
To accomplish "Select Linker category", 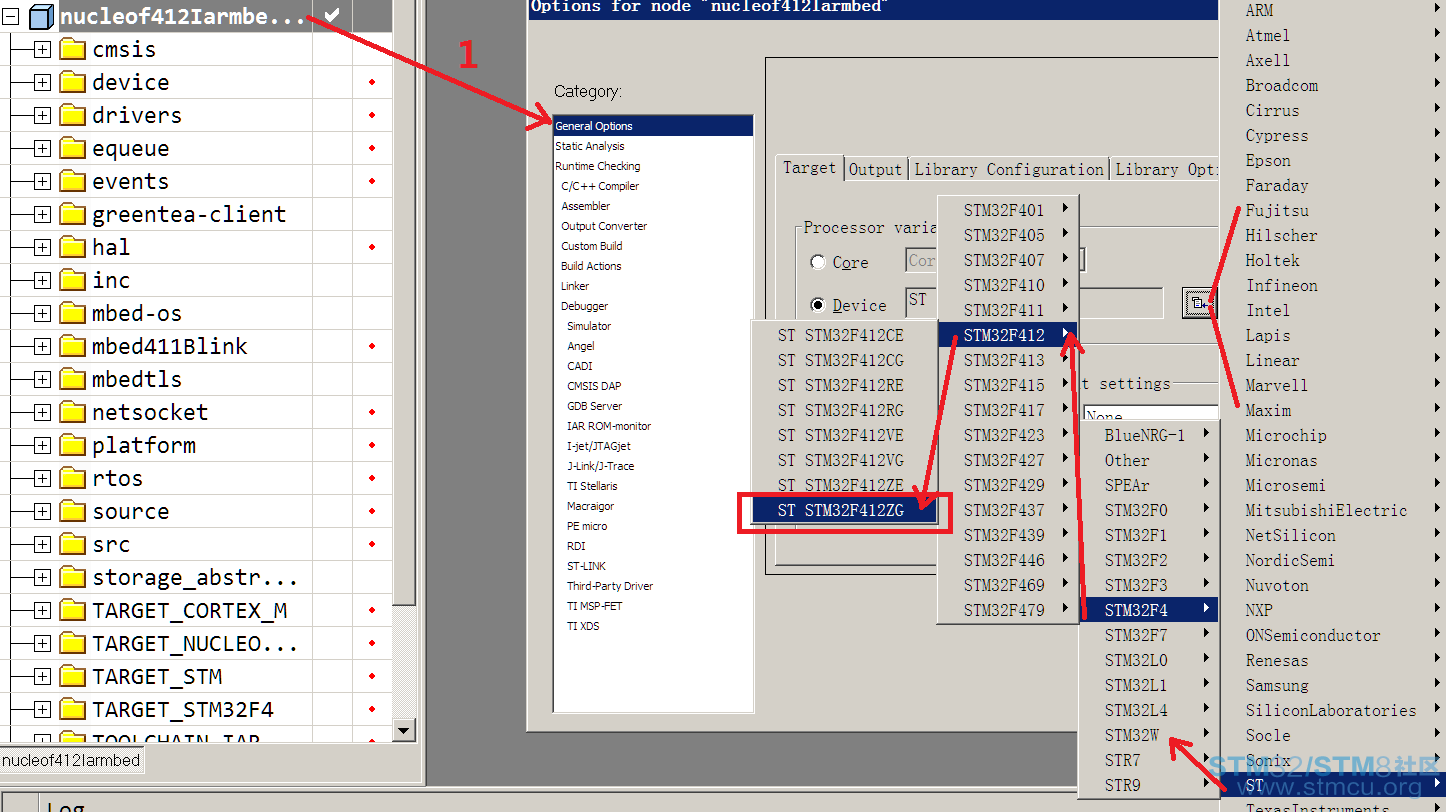I will click(x=575, y=286).
